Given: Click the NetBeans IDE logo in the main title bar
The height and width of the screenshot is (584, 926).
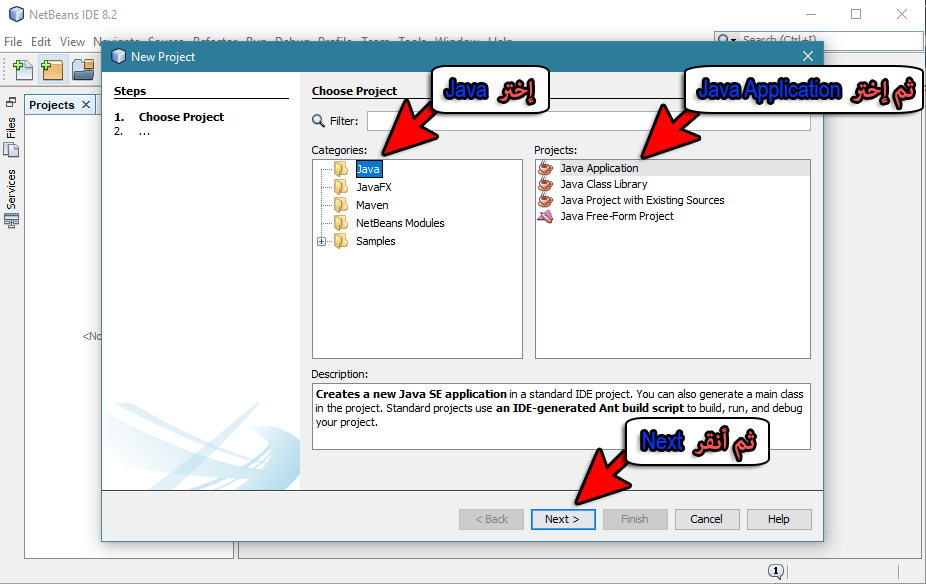Looking at the screenshot, I should point(17,14).
